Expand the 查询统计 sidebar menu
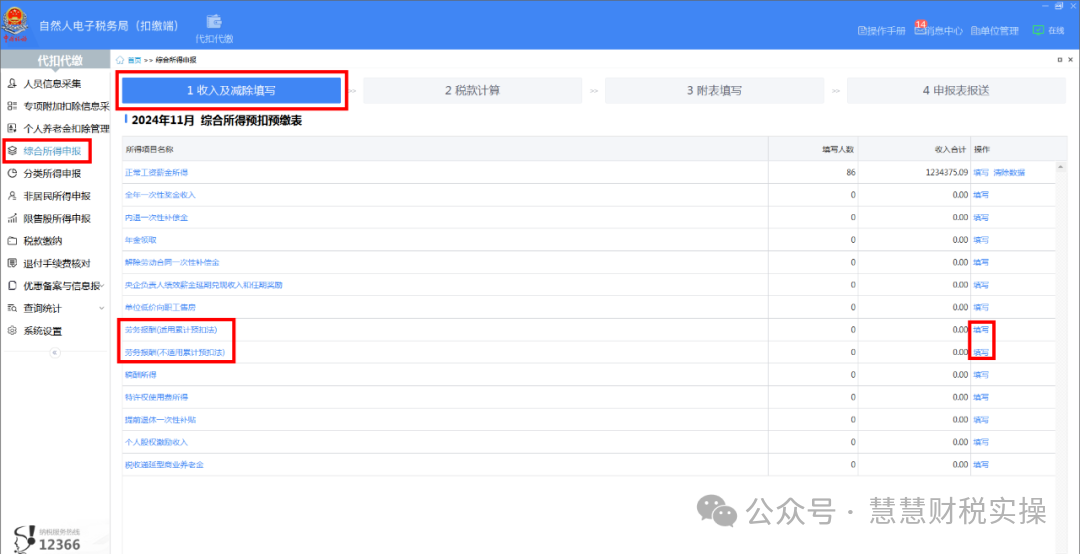The image size is (1080, 554). point(103,308)
